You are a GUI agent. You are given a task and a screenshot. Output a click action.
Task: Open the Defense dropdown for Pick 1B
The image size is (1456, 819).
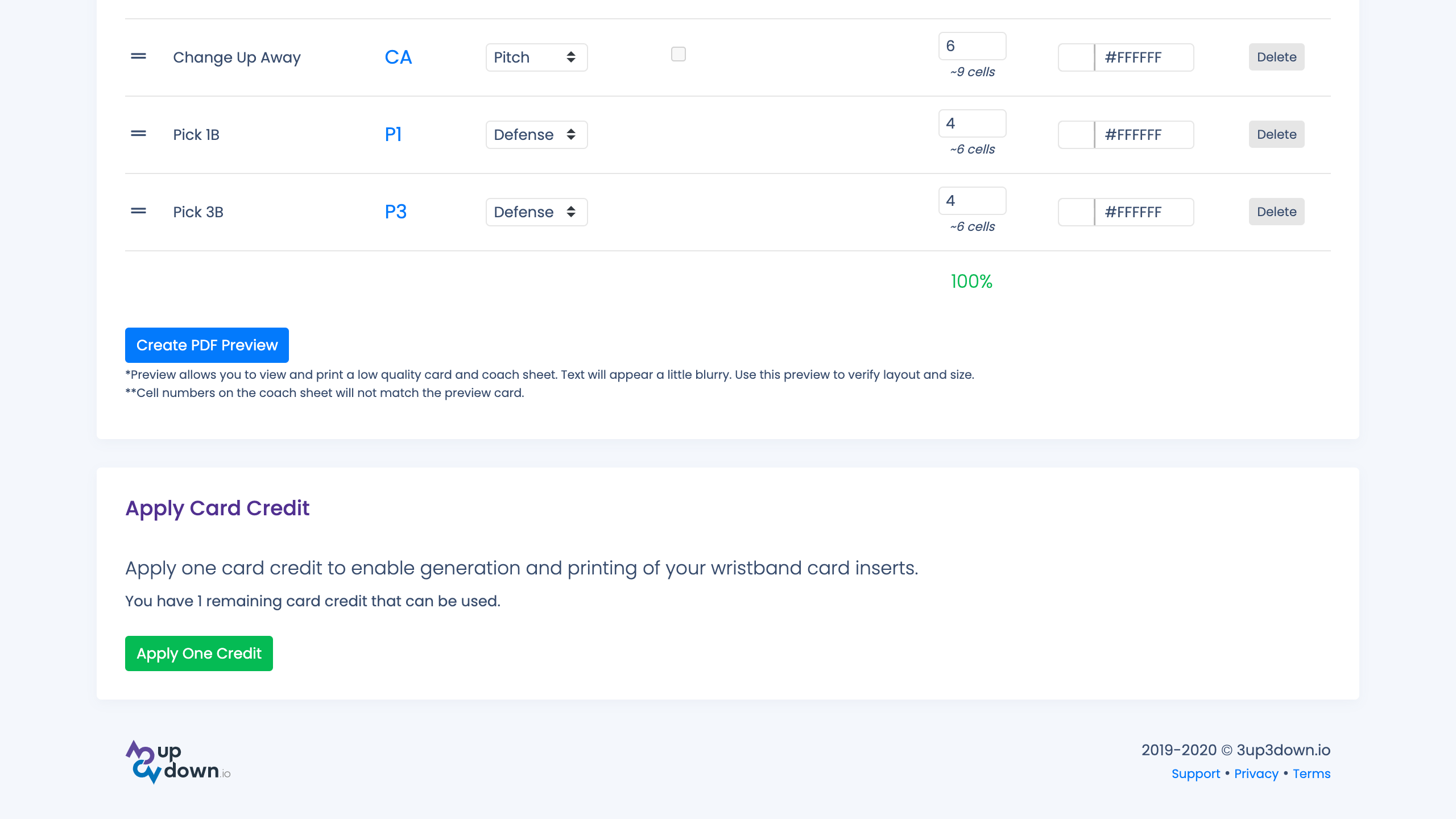coord(535,134)
